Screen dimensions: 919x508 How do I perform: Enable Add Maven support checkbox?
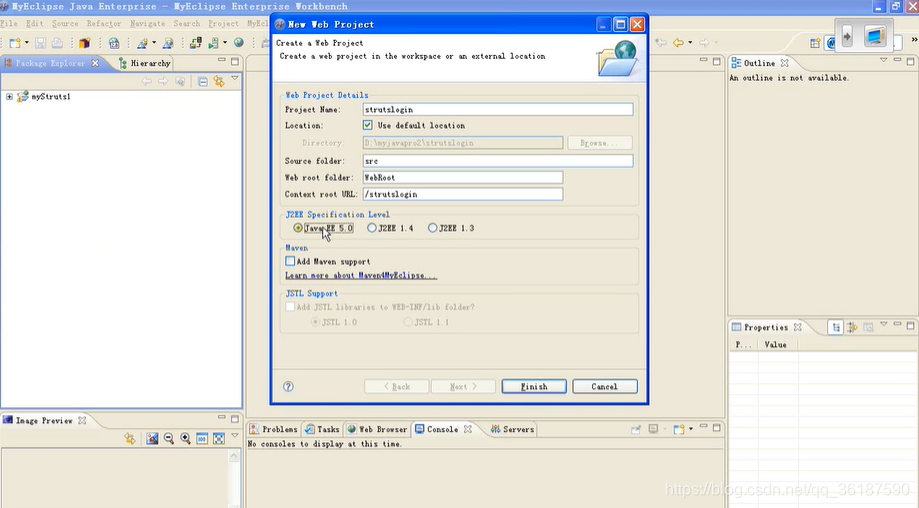coord(290,261)
